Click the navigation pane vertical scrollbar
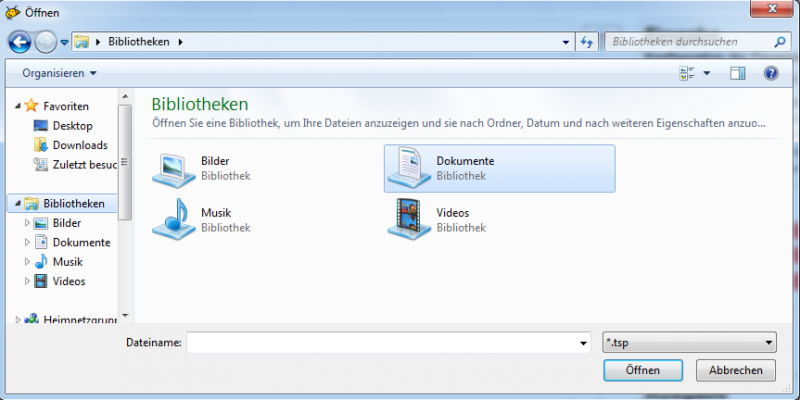 coord(125,160)
